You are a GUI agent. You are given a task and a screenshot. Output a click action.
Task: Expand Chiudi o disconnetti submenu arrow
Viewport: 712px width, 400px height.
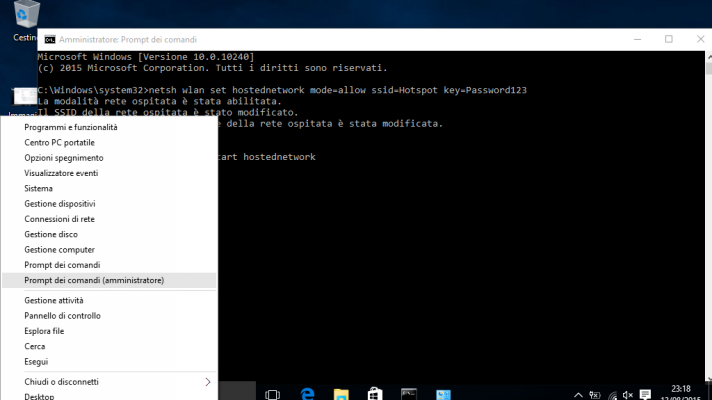208,382
